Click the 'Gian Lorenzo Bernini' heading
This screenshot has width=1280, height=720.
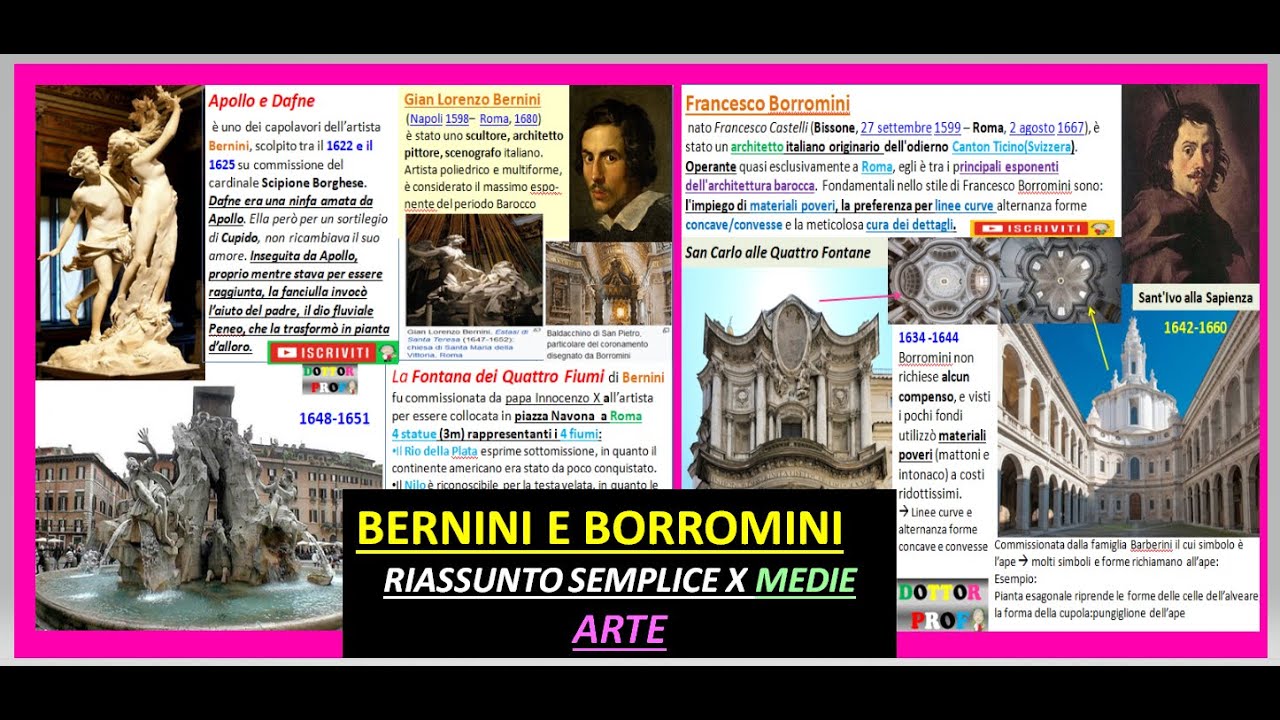(x=472, y=99)
